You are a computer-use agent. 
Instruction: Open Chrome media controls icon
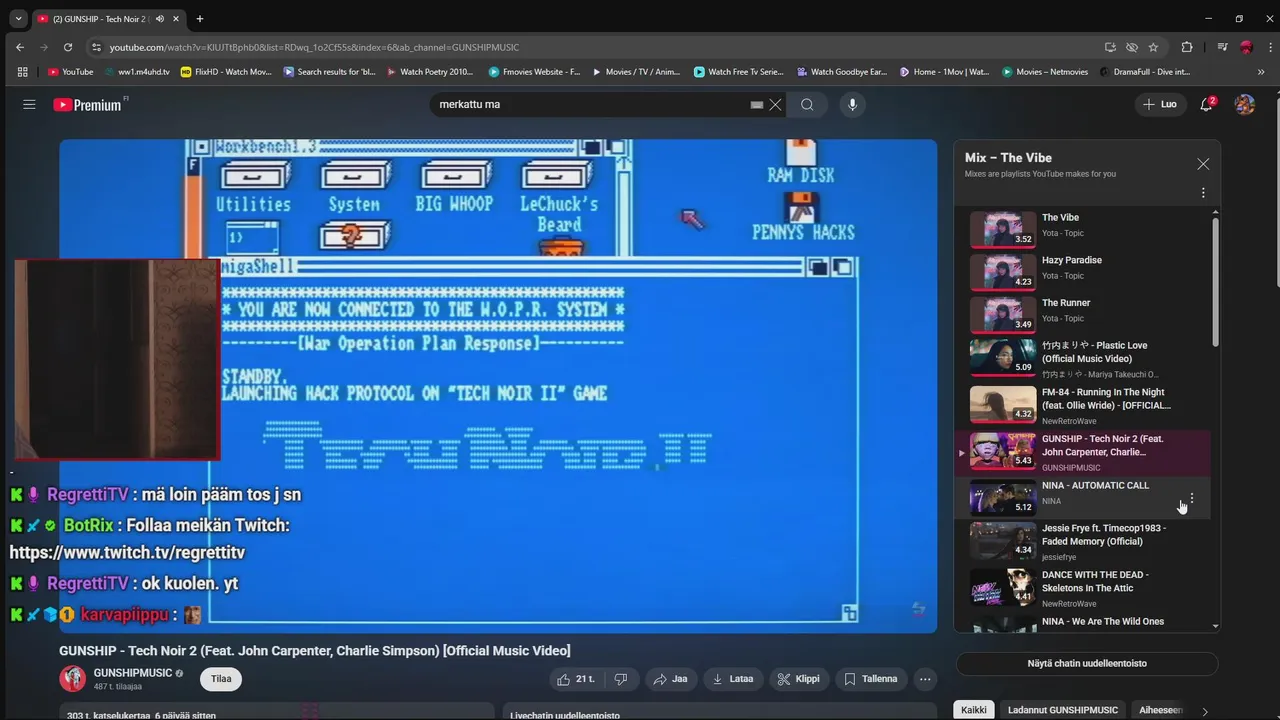click(x=1222, y=47)
